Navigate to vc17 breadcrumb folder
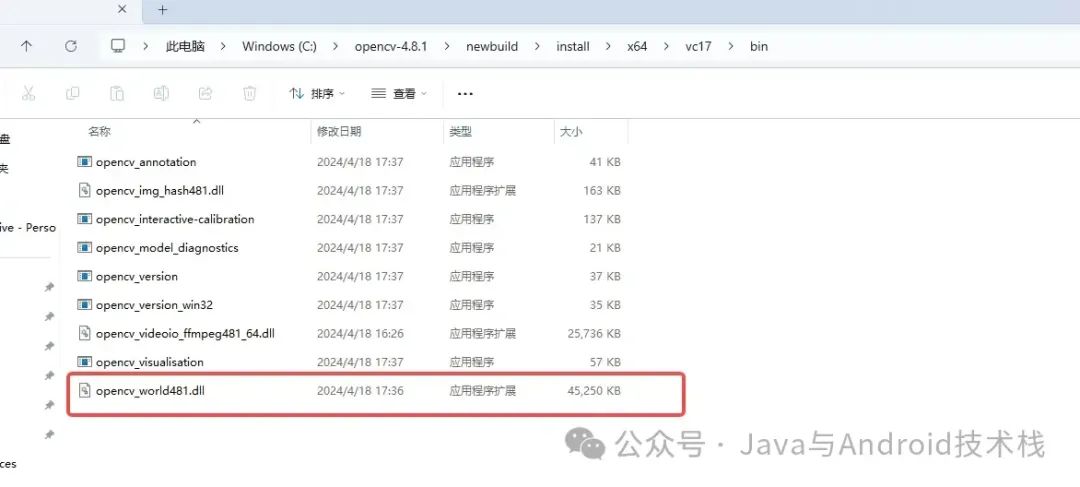The height and width of the screenshot is (487, 1080). [698, 47]
